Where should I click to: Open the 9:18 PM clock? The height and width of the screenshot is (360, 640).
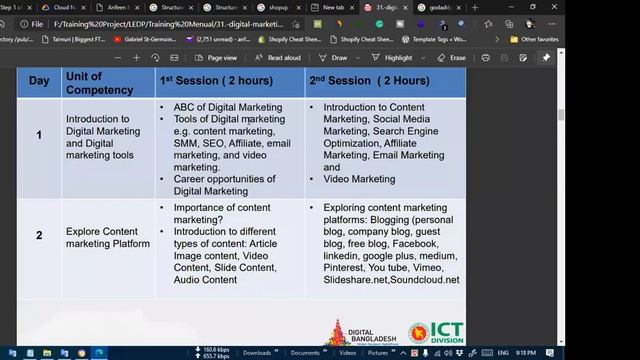pyautogui.click(x=526, y=353)
